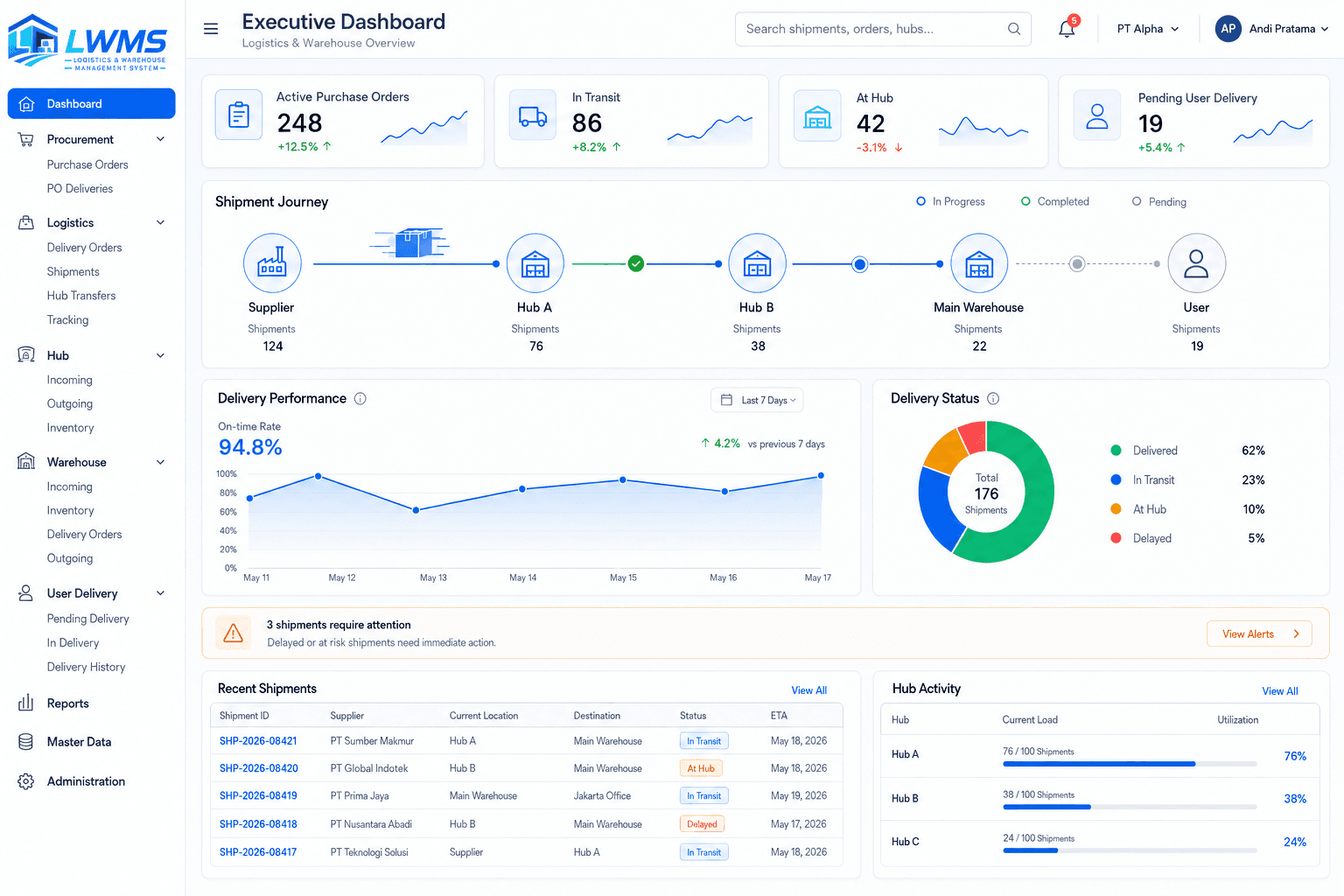Toggle the Pending legend marker

[1137, 201]
